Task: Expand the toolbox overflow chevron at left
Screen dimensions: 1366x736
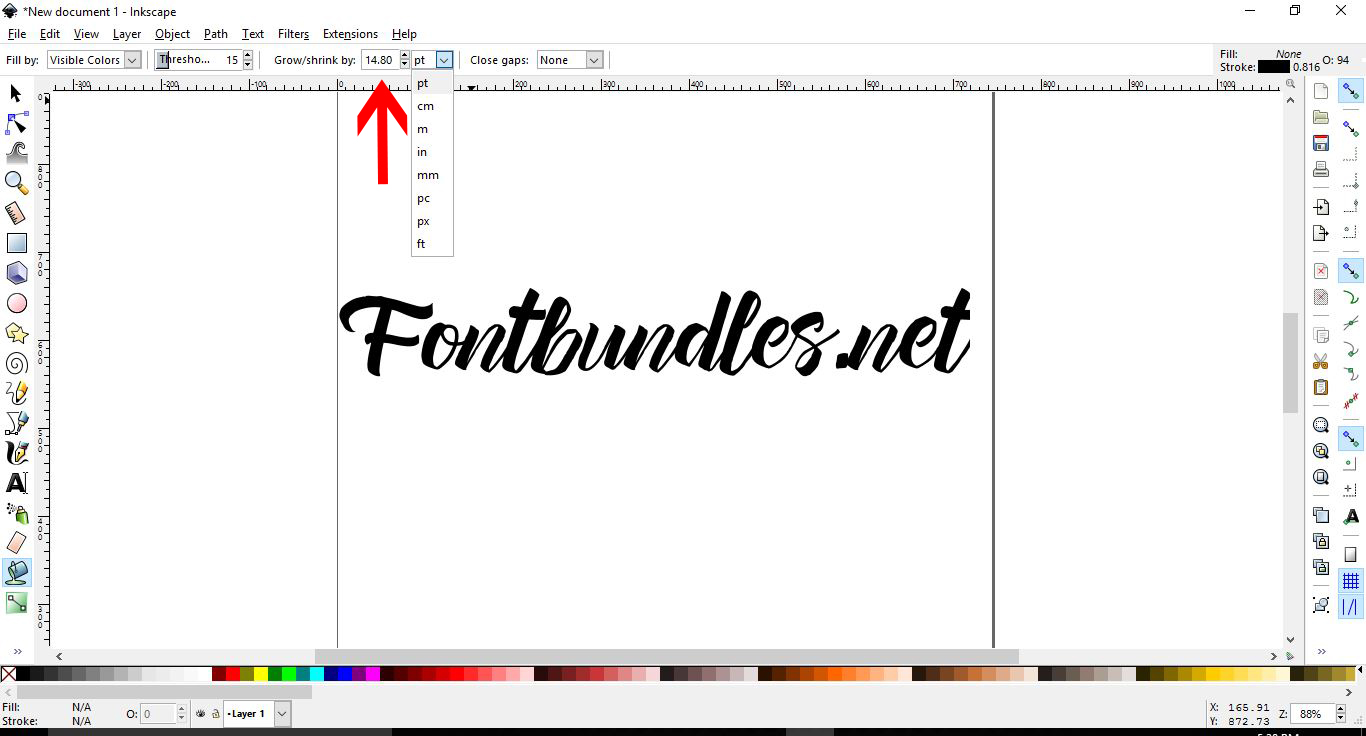Action: [17, 651]
